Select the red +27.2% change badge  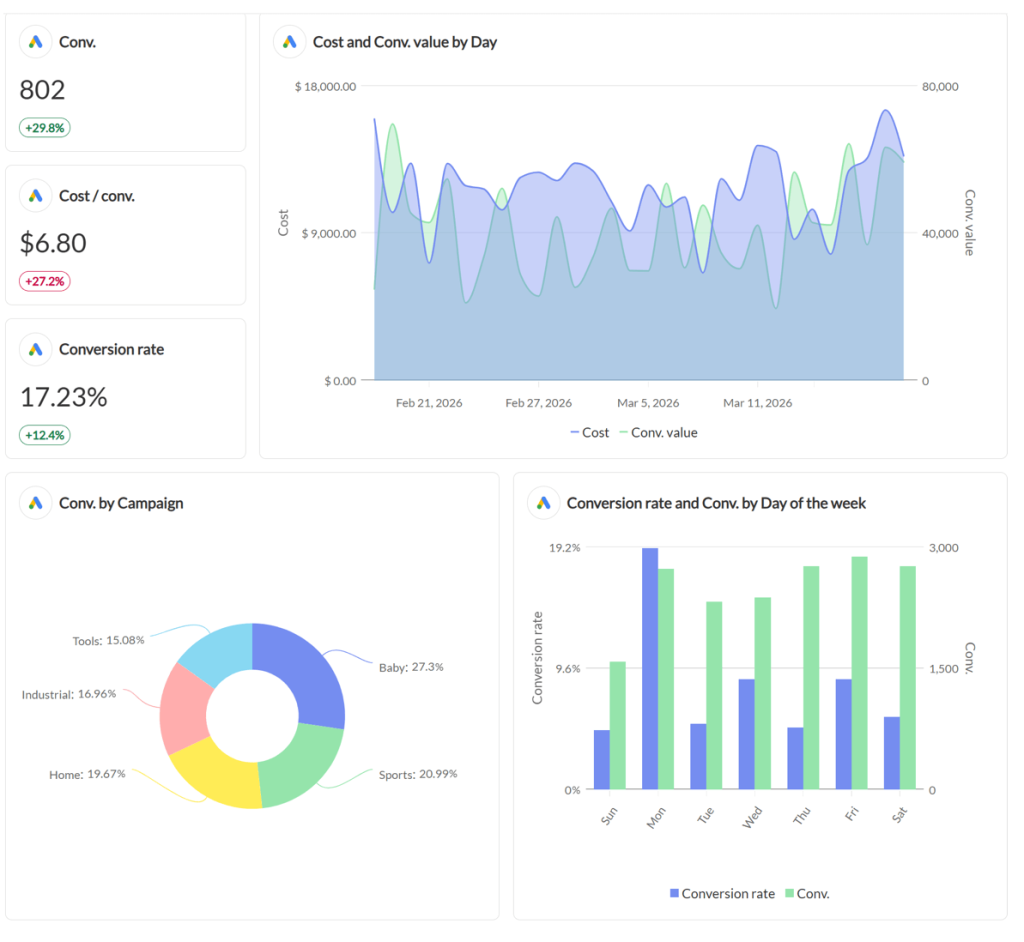[x=44, y=281]
